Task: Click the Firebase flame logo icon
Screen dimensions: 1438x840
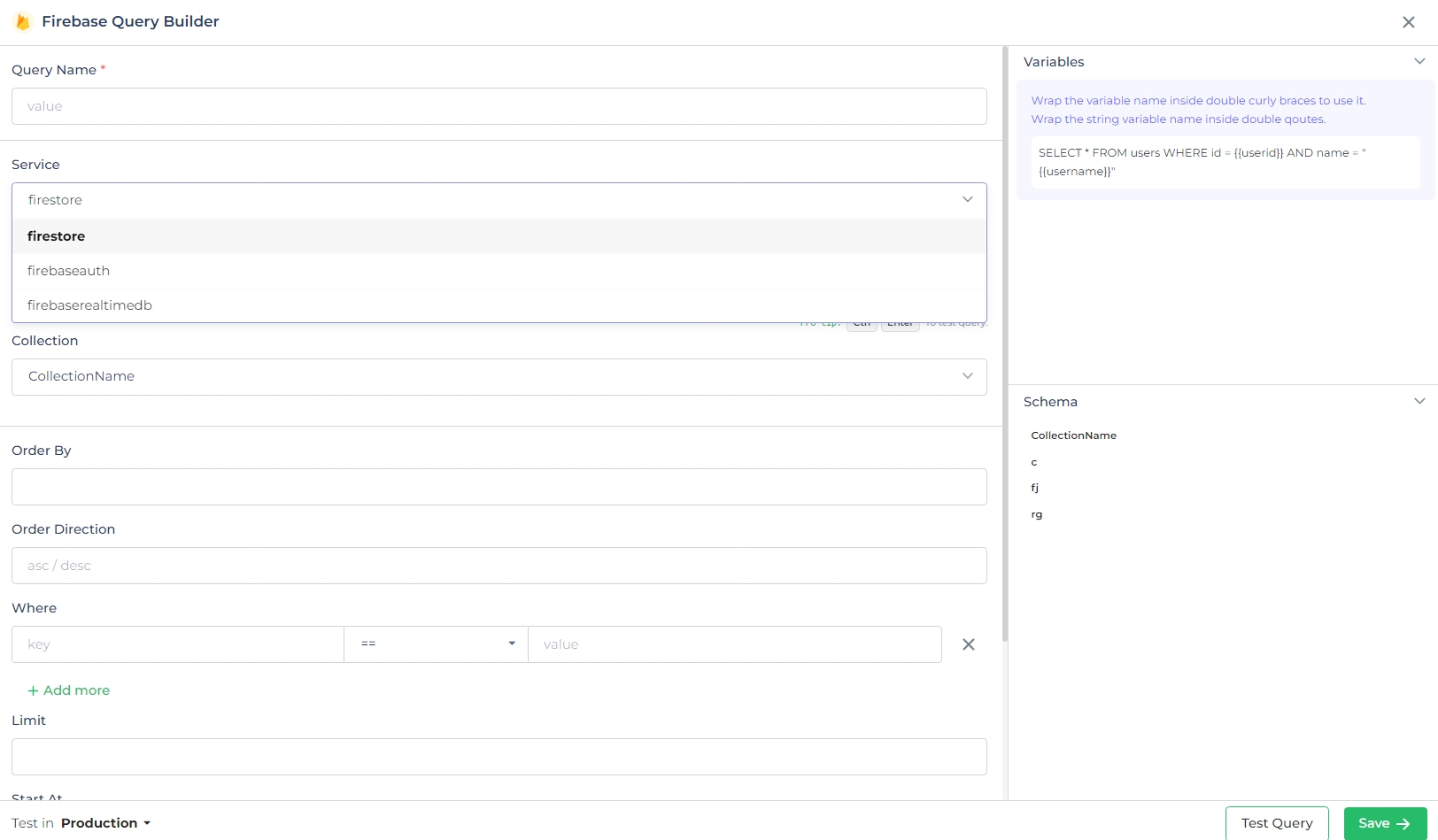Action: coord(23,21)
